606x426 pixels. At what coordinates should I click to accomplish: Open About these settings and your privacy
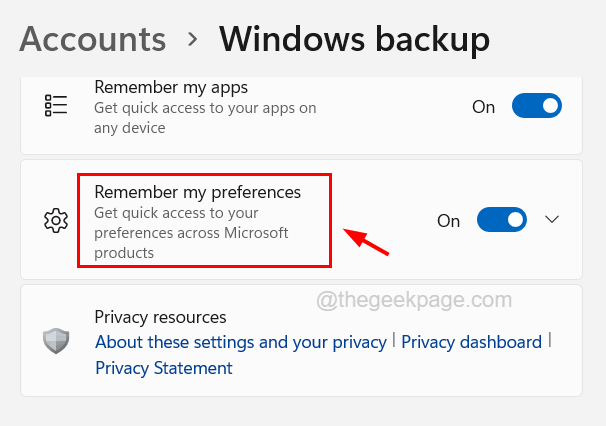click(x=240, y=342)
